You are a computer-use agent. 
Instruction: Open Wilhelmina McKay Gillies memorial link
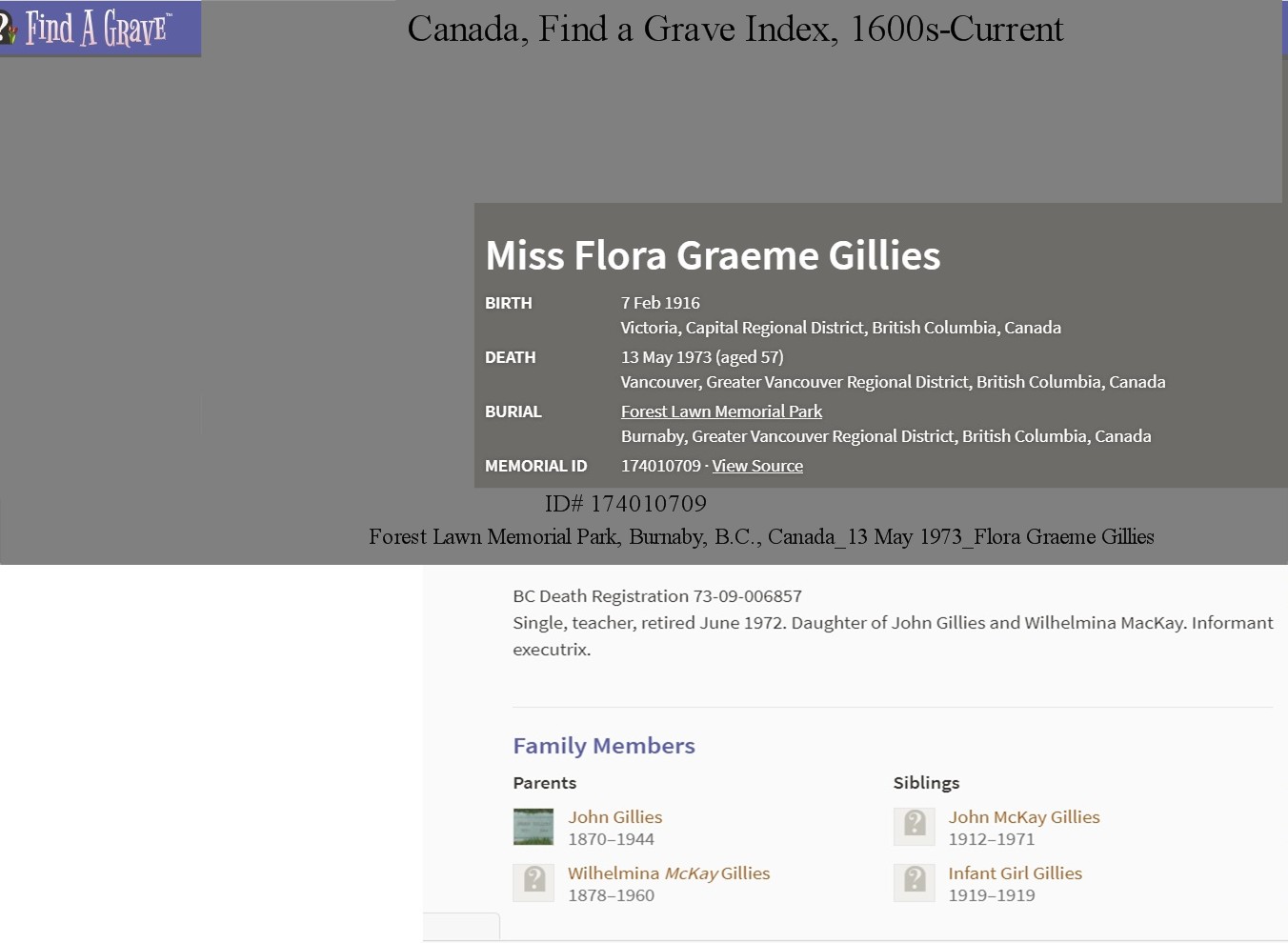[x=669, y=873]
